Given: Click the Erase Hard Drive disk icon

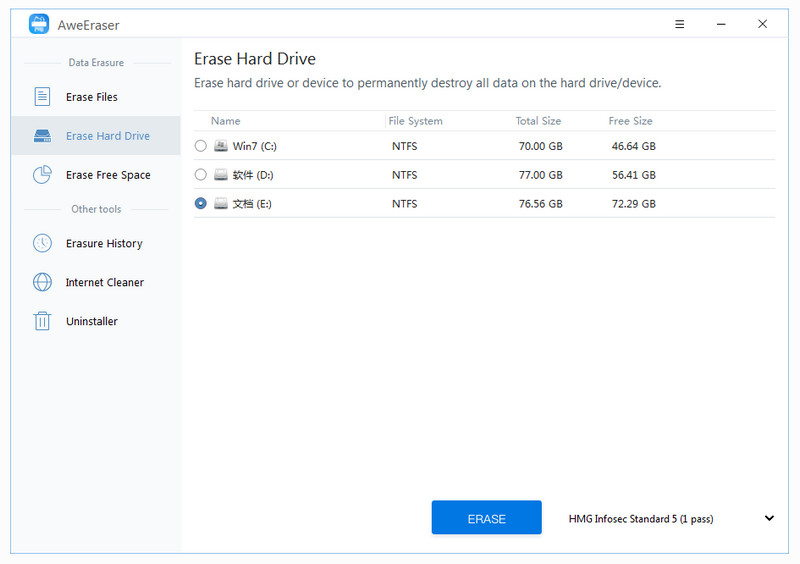Looking at the screenshot, I should [42, 136].
